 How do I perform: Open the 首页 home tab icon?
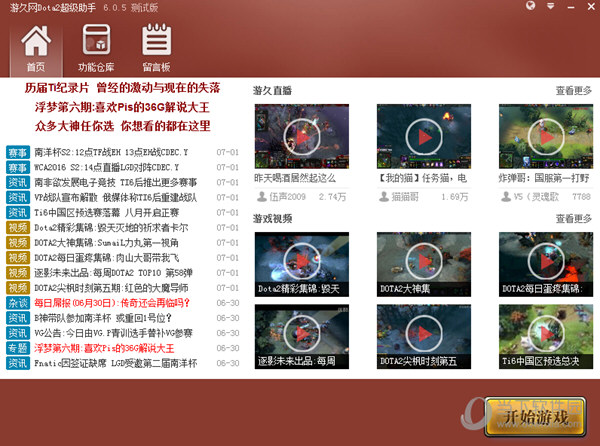click(36, 49)
